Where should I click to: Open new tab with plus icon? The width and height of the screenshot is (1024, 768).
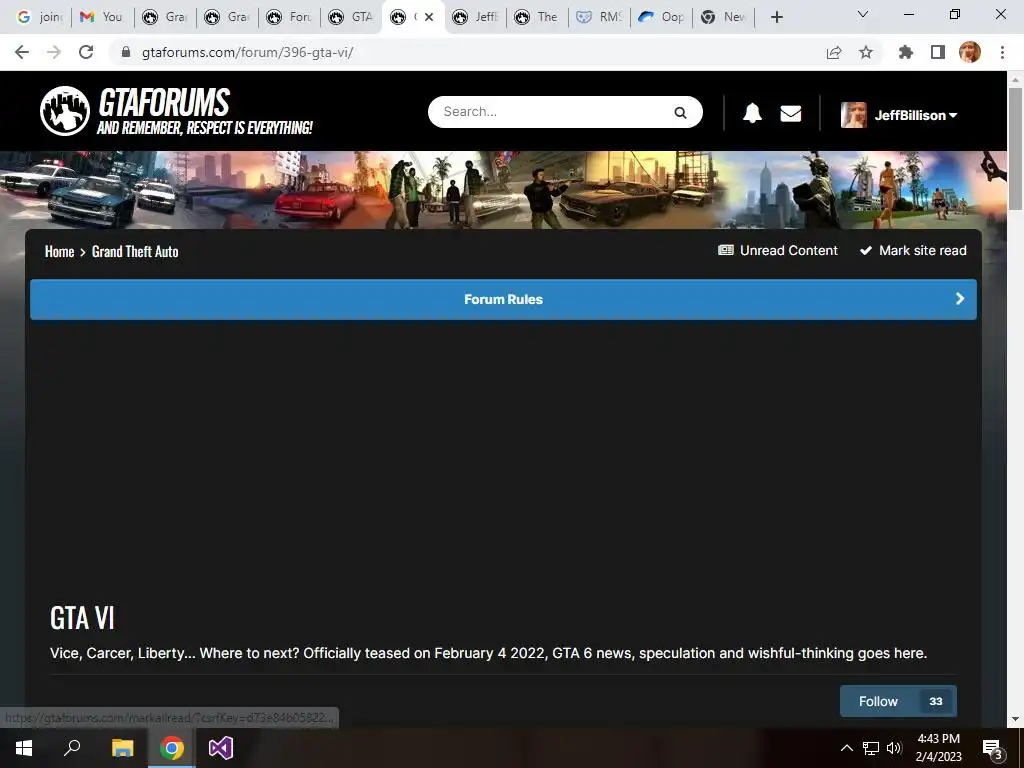coord(776,17)
